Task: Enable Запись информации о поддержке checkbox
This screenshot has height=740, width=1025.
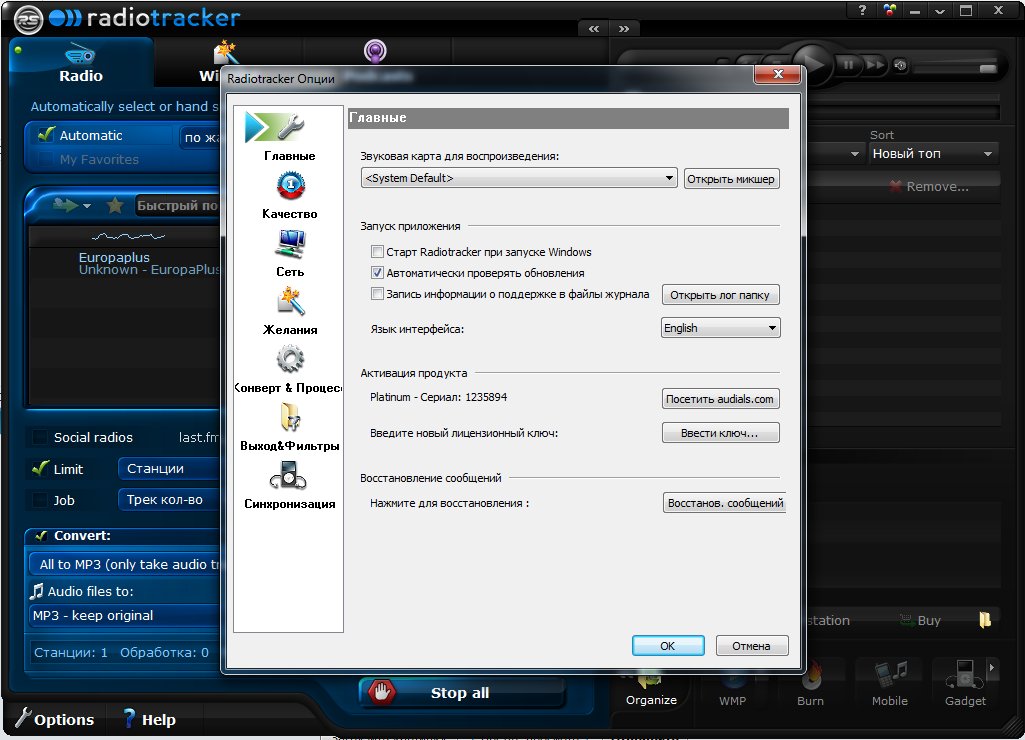Action: pyautogui.click(x=377, y=294)
